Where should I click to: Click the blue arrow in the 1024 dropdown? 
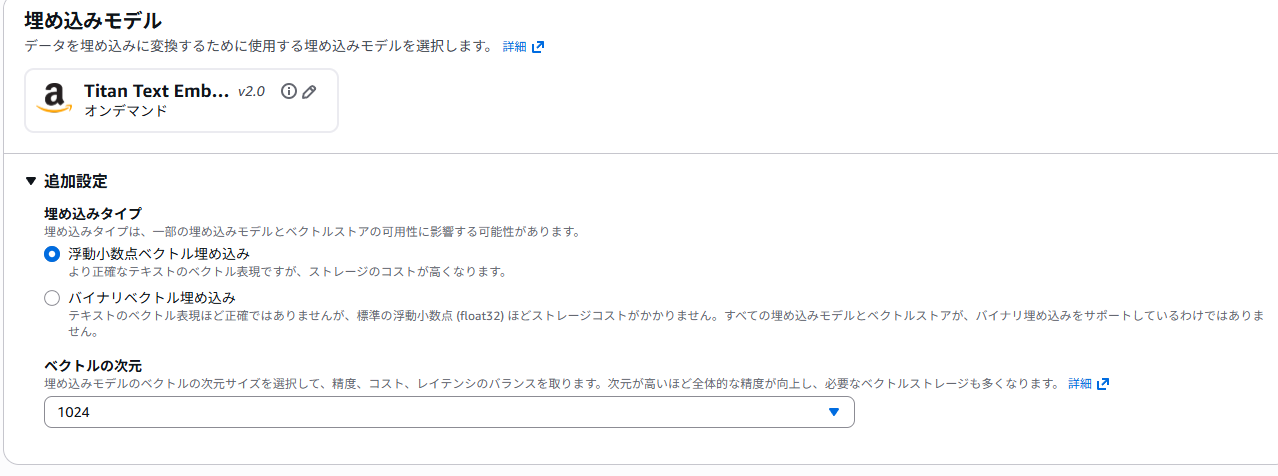click(834, 412)
